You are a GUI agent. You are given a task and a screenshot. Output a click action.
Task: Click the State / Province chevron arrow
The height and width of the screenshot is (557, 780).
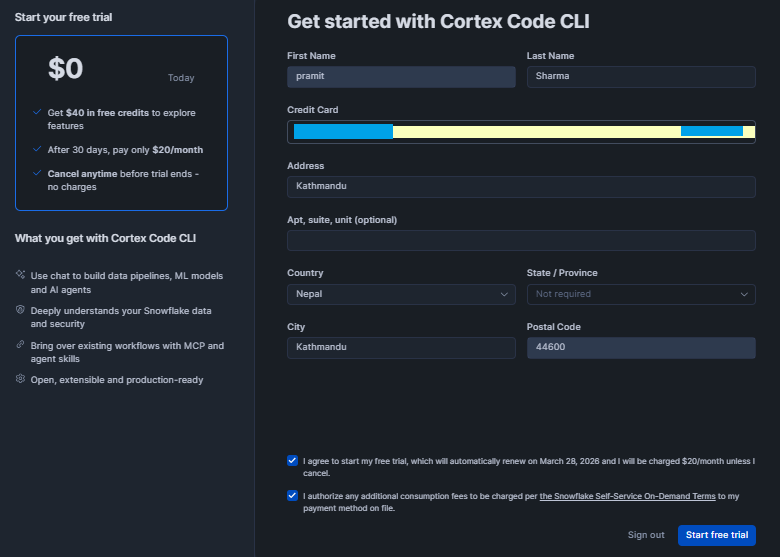point(744,294)
